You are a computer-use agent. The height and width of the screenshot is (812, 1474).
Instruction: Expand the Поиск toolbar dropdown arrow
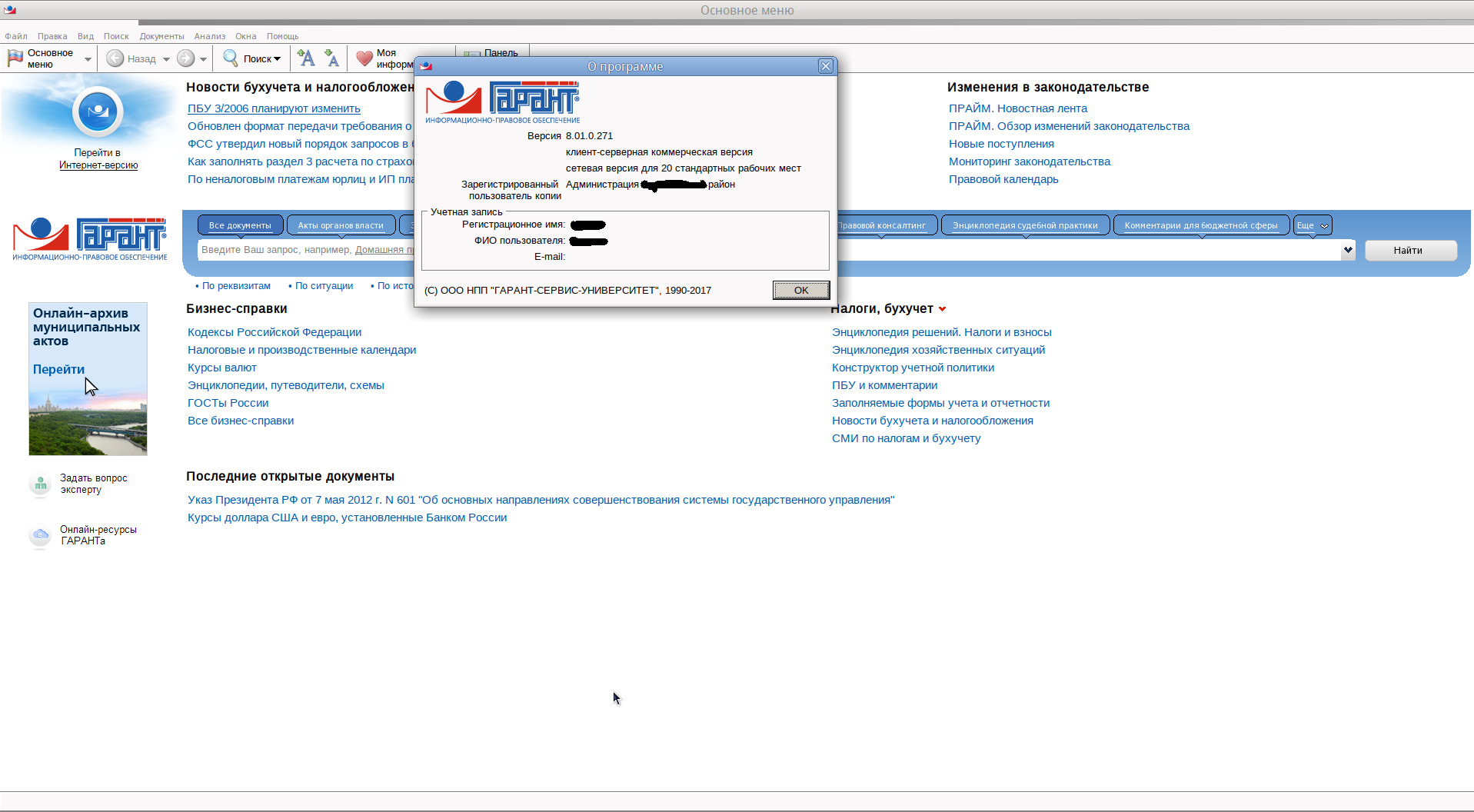point(278,59)
